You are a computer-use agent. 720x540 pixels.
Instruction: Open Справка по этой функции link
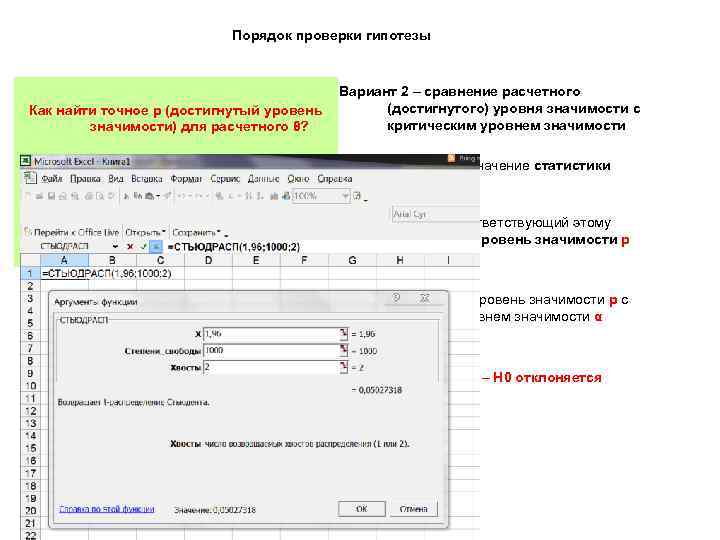pos(107,509)
